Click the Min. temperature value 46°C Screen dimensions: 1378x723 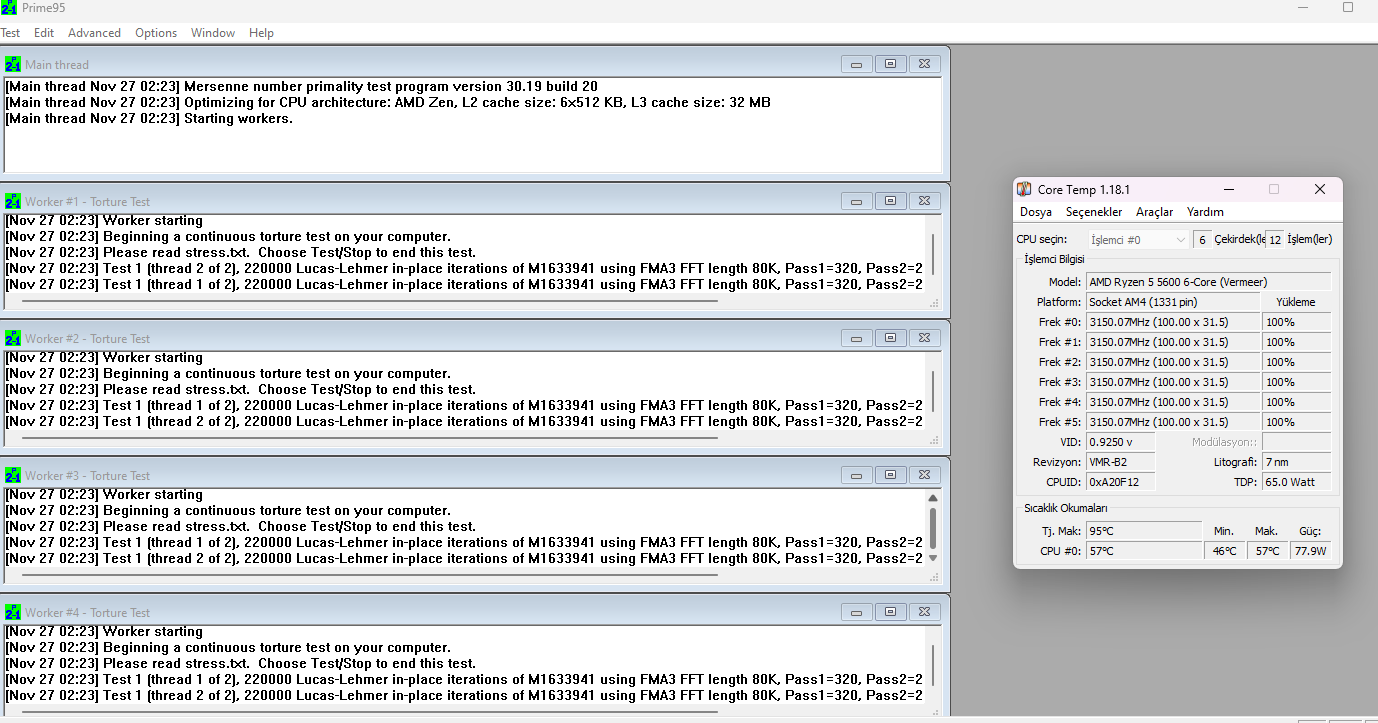1225,551
